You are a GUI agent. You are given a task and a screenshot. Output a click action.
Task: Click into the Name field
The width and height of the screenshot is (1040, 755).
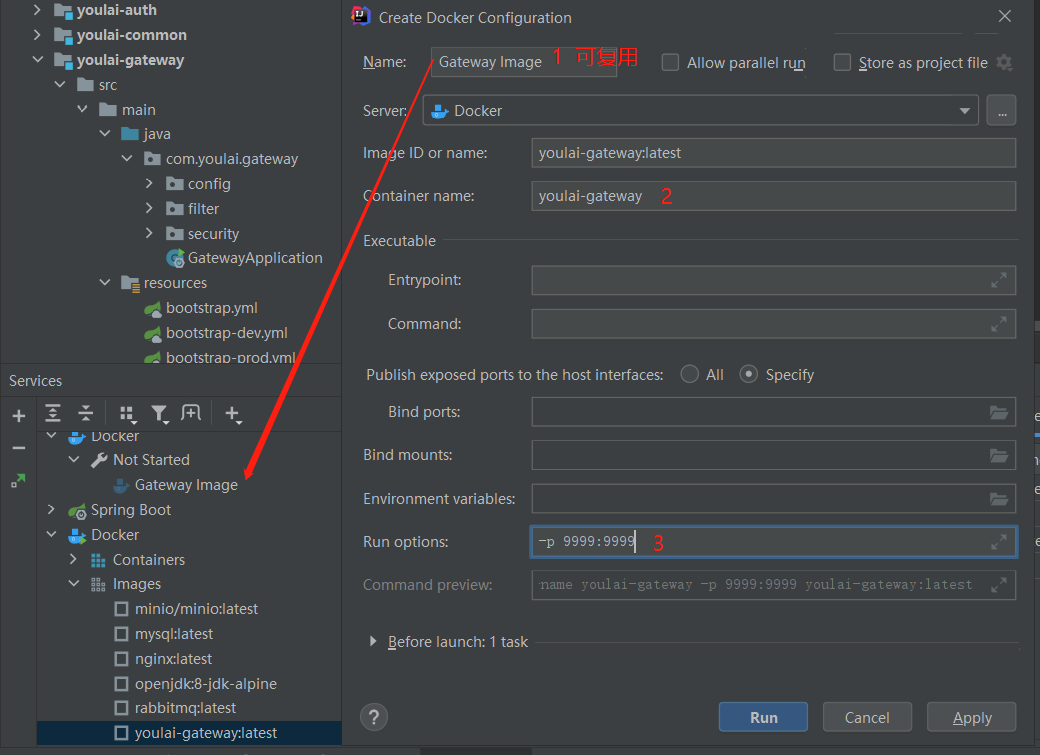click(x=524, y=62)
